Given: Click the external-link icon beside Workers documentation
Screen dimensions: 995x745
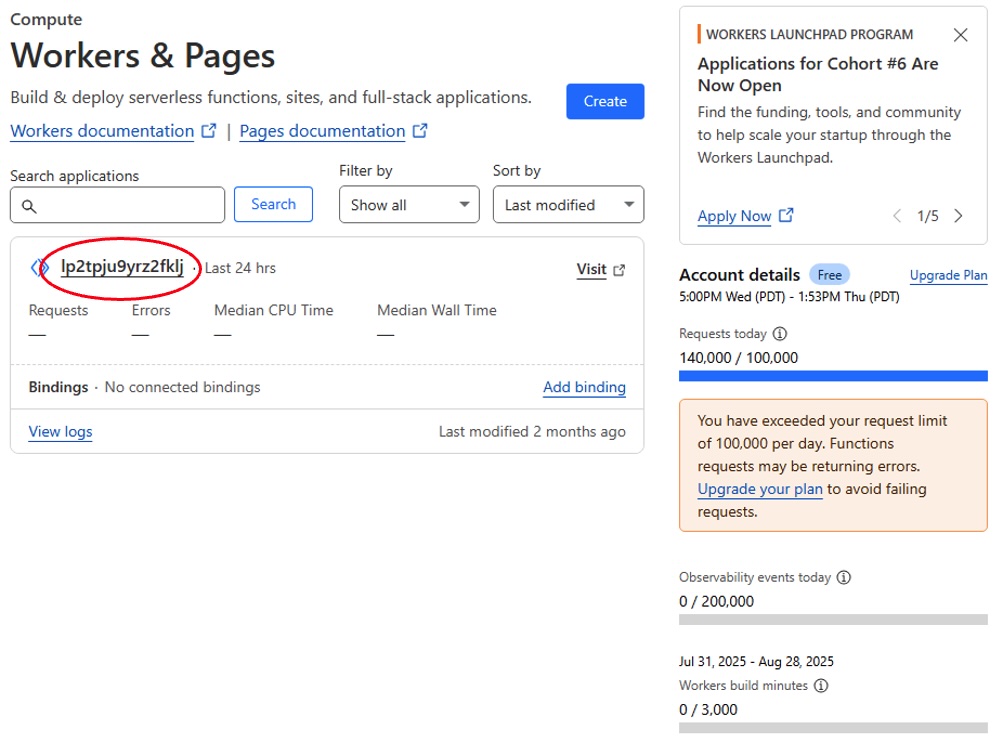Looking at the screenshot, I should point(209,131).
